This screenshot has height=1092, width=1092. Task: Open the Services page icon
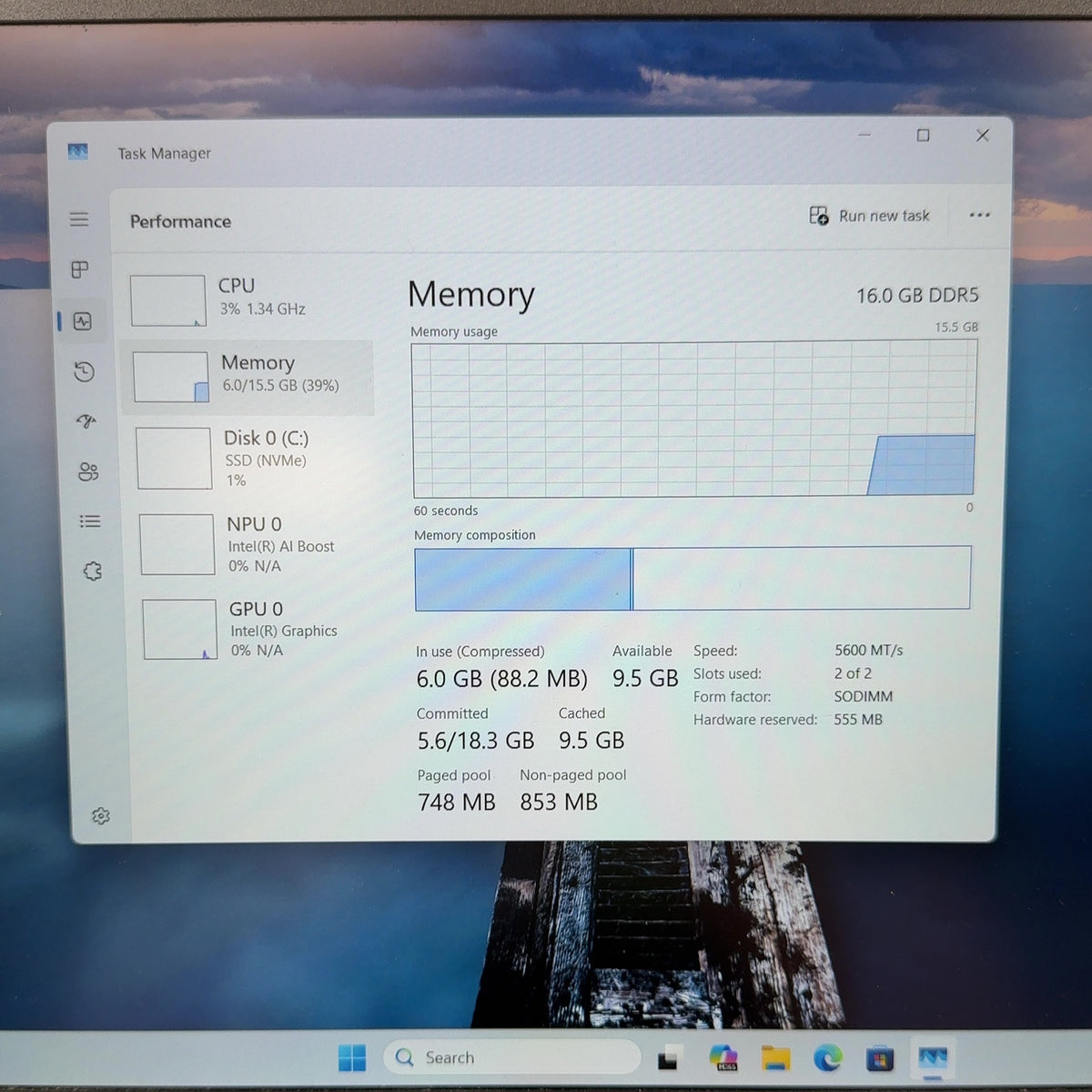(92, 571)
